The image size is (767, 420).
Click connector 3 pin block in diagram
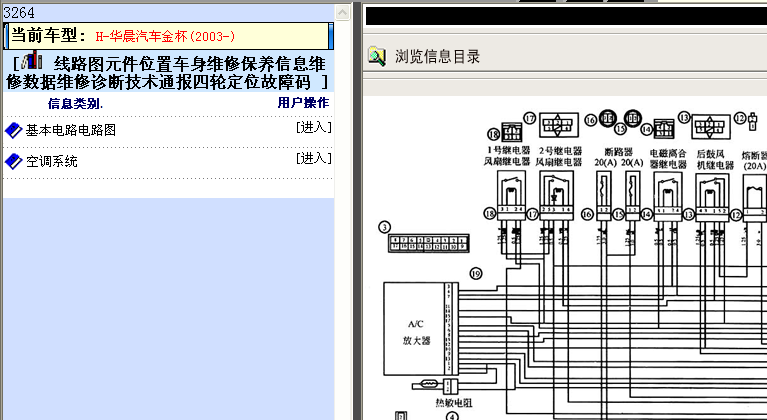click(x=429, y=243)
